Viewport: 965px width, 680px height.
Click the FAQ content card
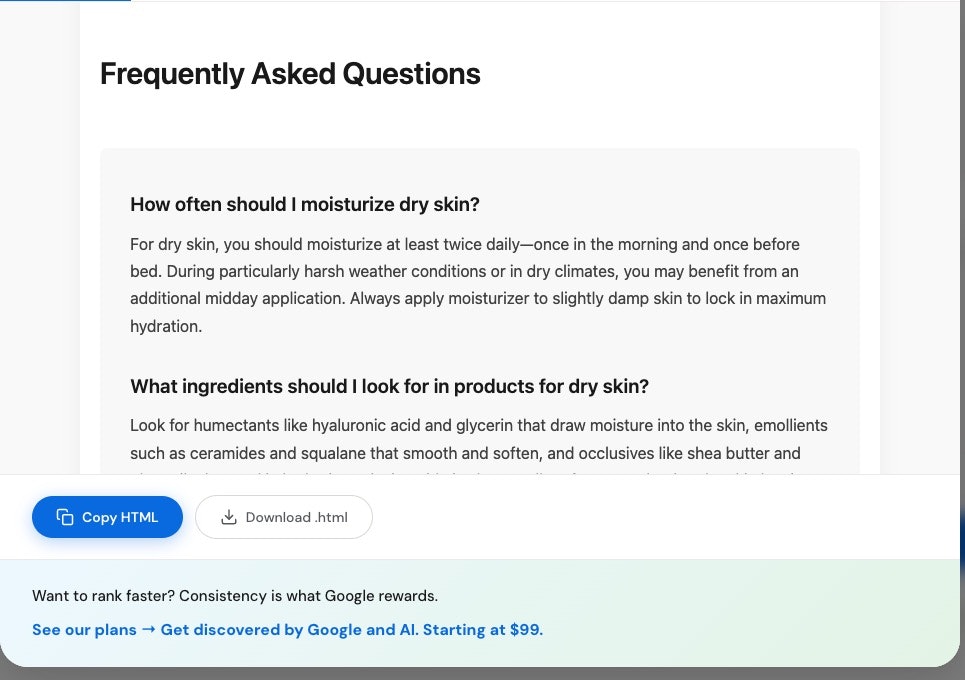pos(480,310)
